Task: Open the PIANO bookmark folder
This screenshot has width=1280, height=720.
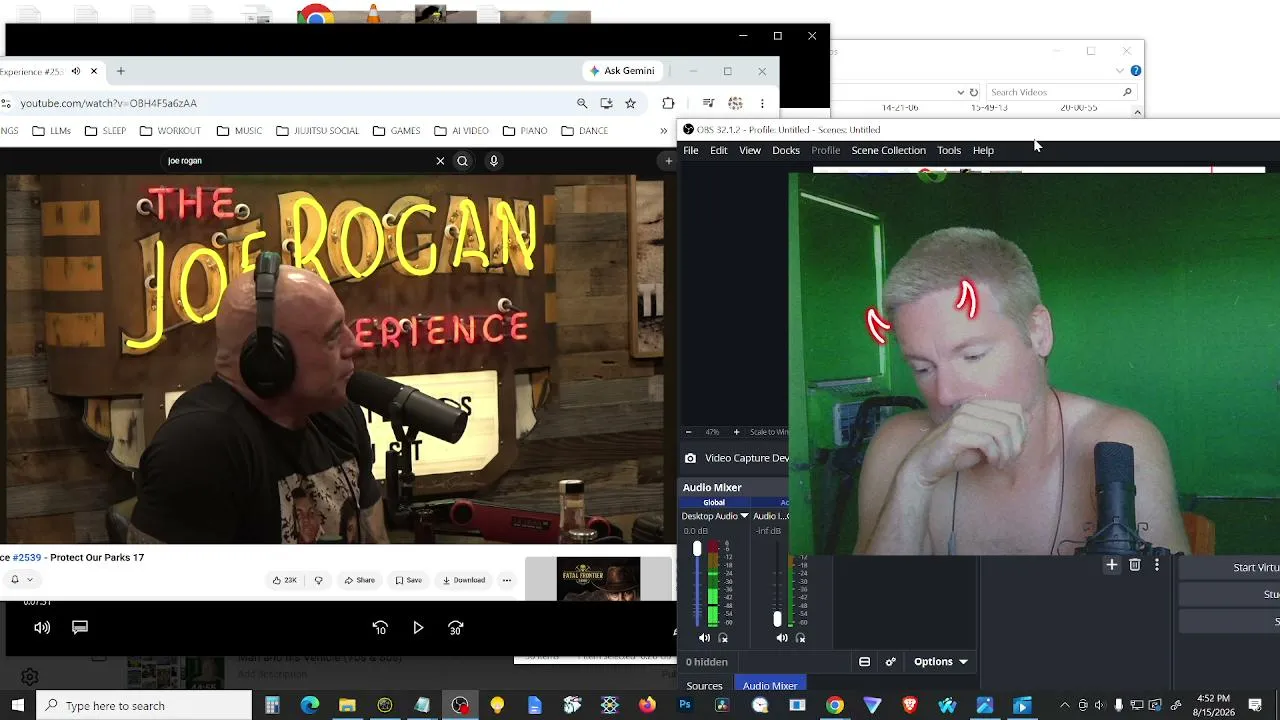Action: tap(527, 131)
